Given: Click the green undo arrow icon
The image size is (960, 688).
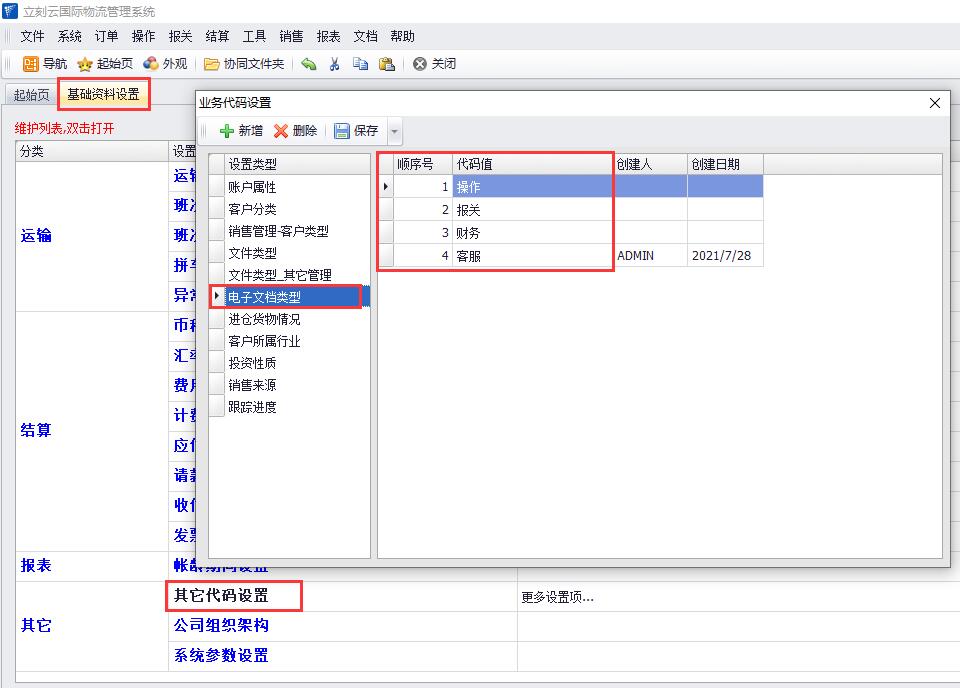Looking at the screenshot, I should point(309,64).
